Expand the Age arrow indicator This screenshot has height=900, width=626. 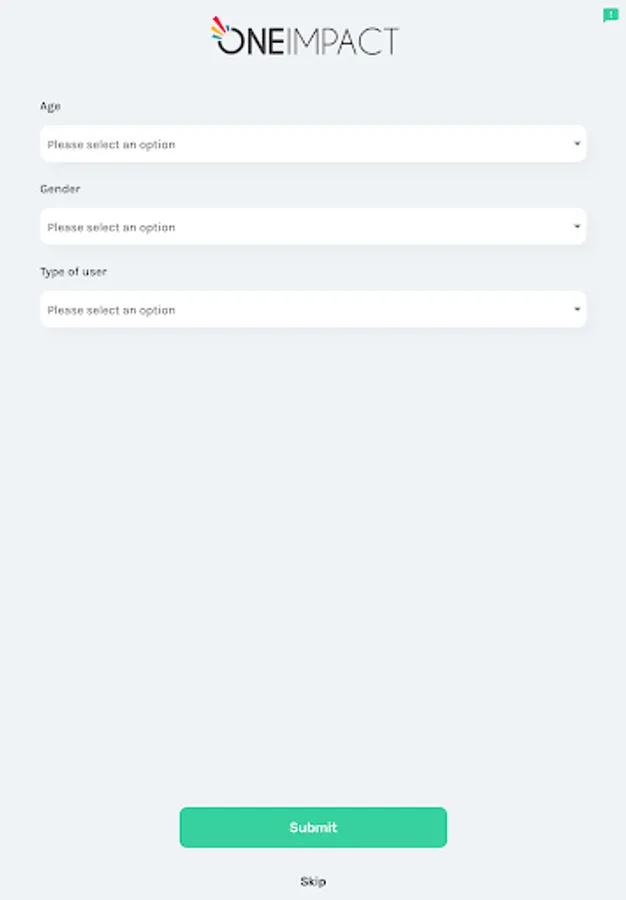click(577, 143)
